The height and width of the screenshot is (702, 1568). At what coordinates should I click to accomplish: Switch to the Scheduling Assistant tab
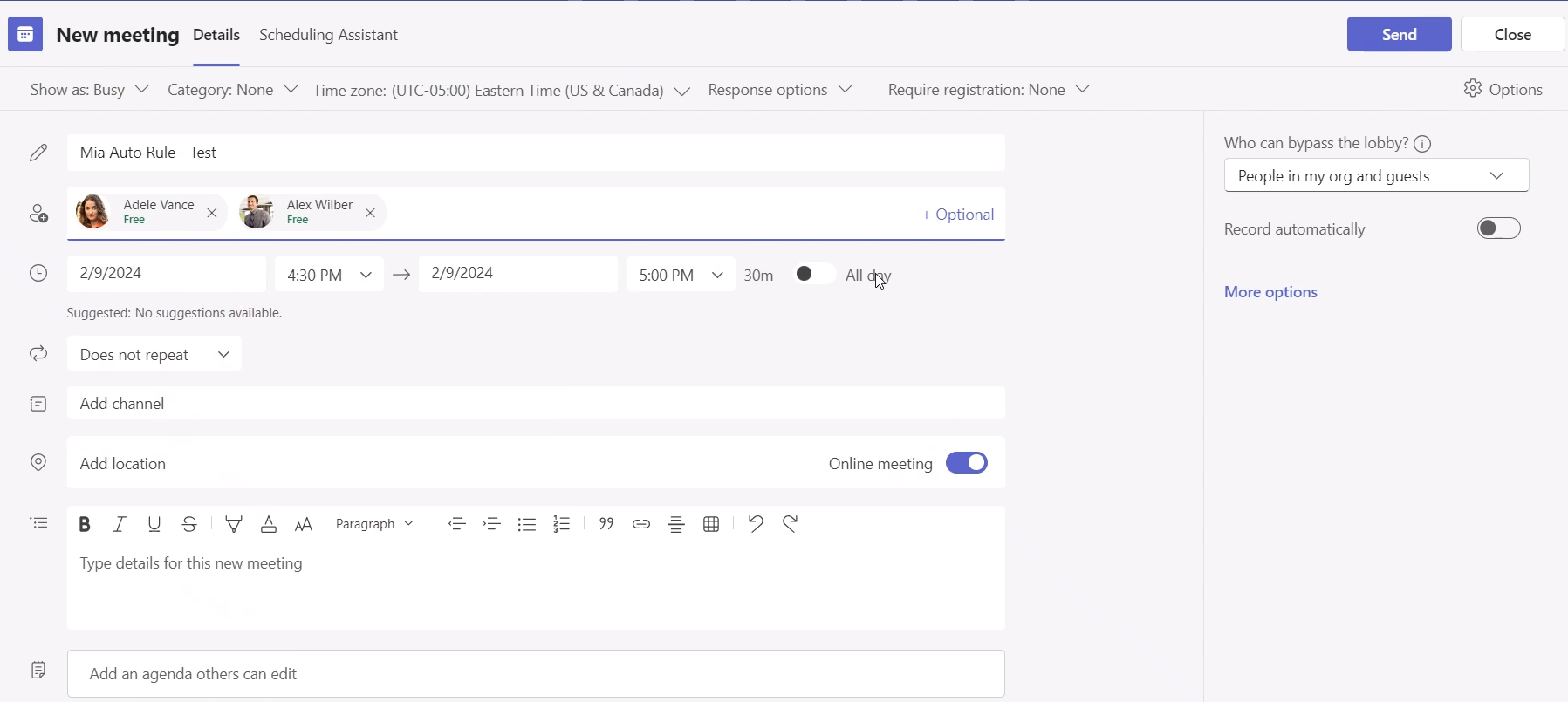tap(328, 35)
